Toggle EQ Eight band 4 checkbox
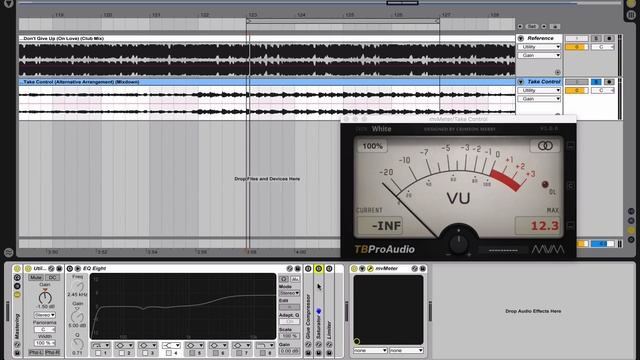Screen dimensions: 640x360 pos(169,353)
